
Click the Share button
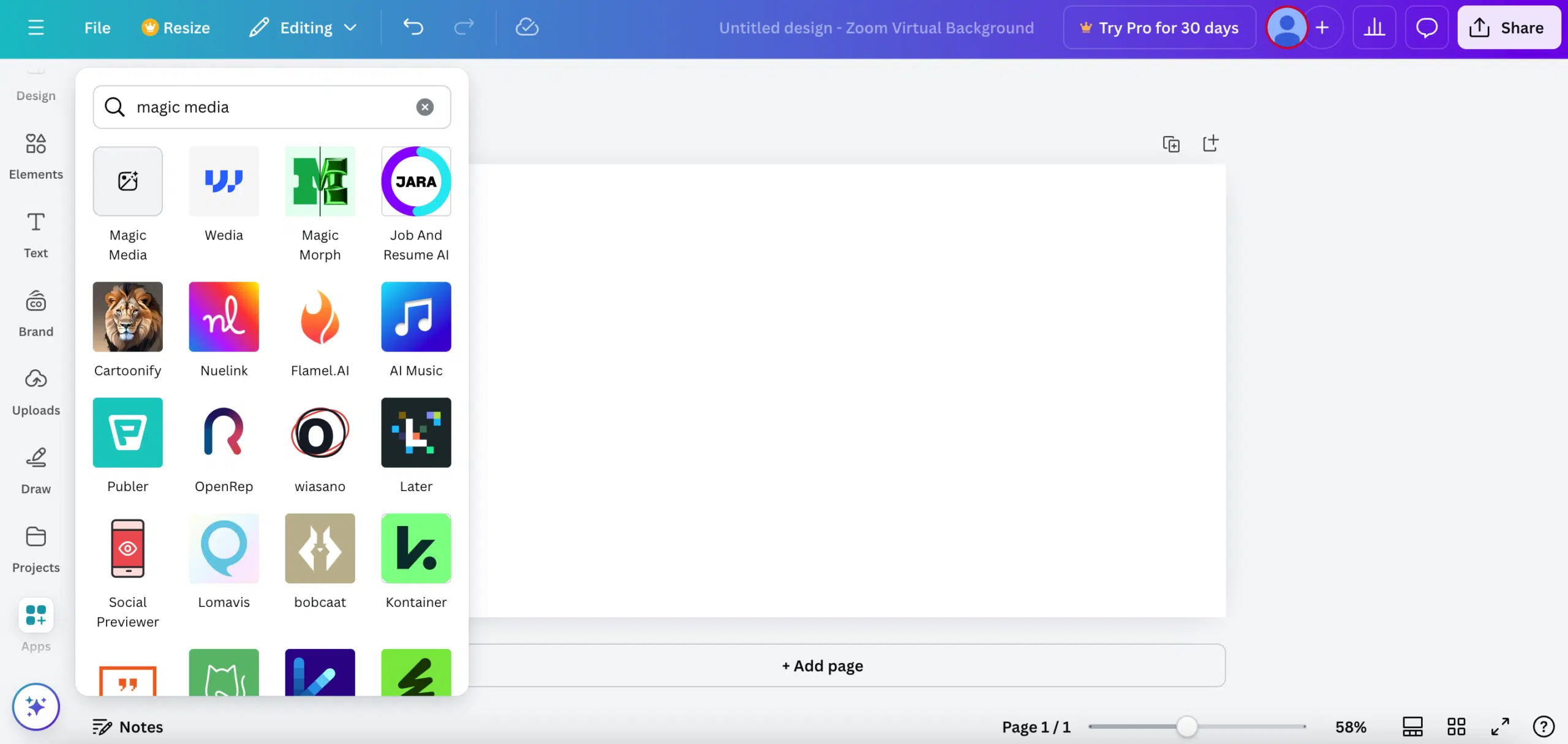click(x=1509, y=28)
